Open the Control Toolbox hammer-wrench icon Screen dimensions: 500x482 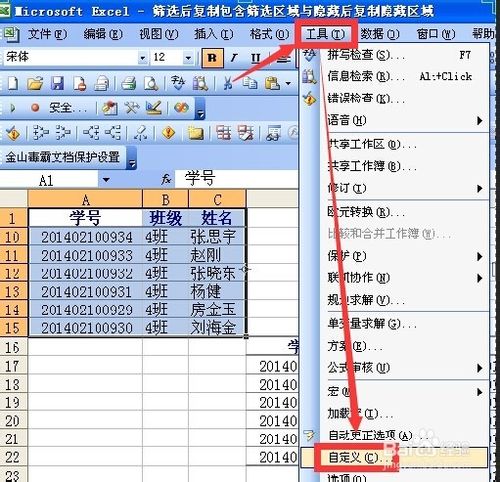click(132, 108)
